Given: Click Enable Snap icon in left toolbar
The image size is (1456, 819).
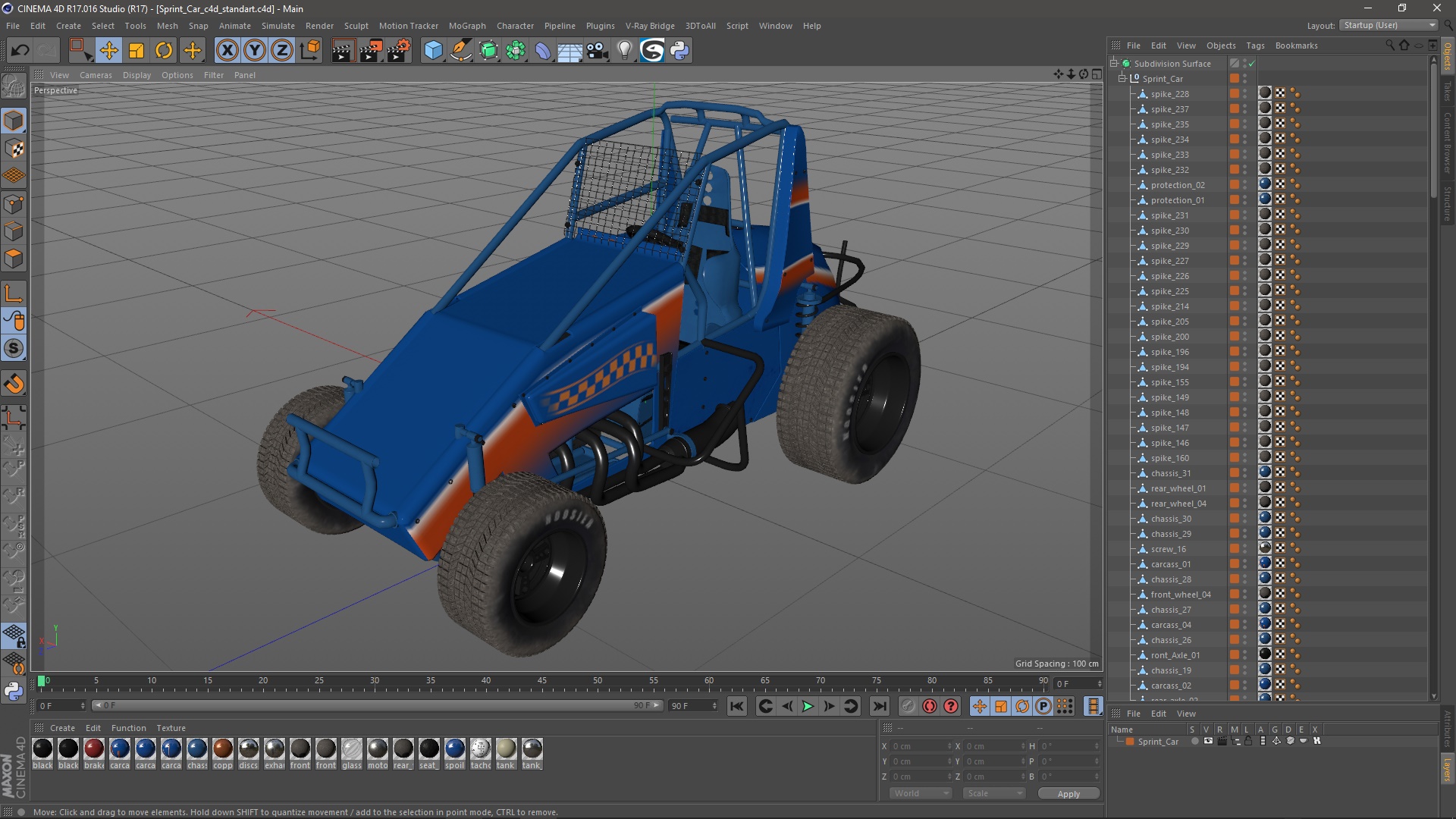Looking at the screenshot, I should click(x=14, y=349).
